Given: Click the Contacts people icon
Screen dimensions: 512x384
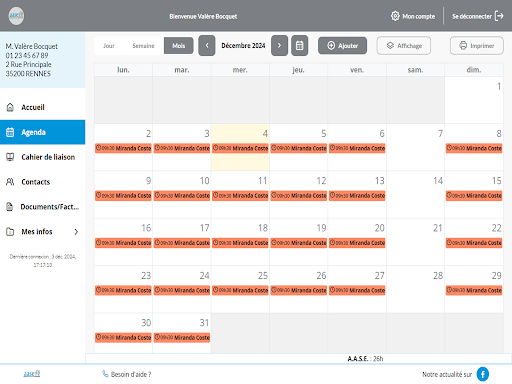Looking at the screenshot, I should click(10, 182).
